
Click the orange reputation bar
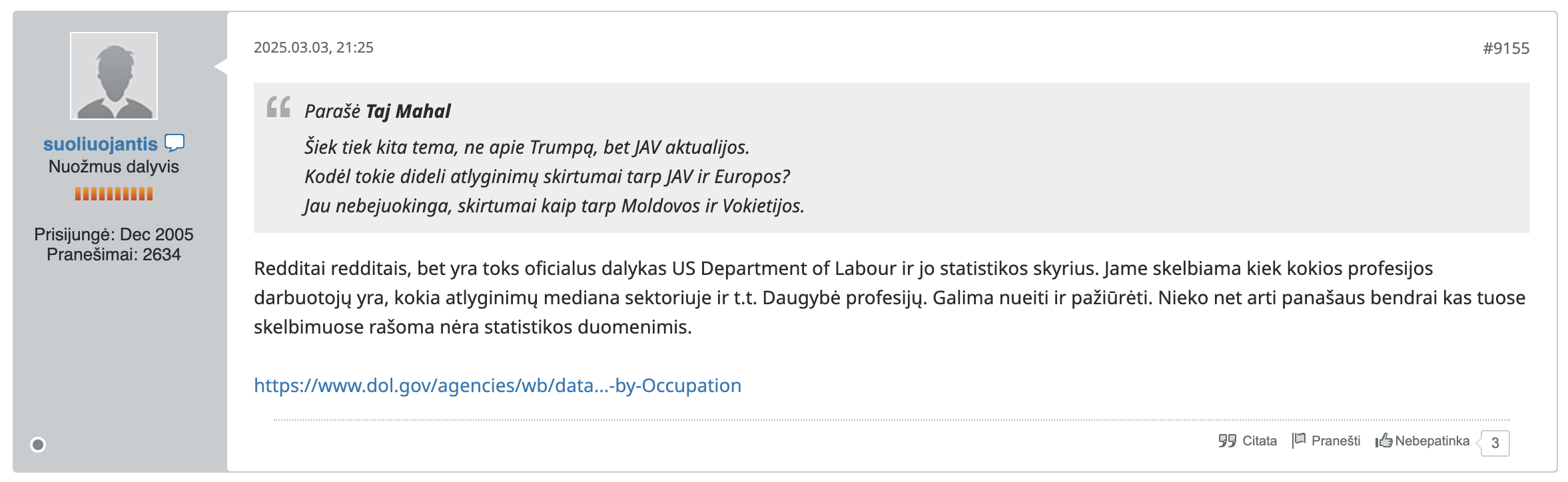click(114, 194)
